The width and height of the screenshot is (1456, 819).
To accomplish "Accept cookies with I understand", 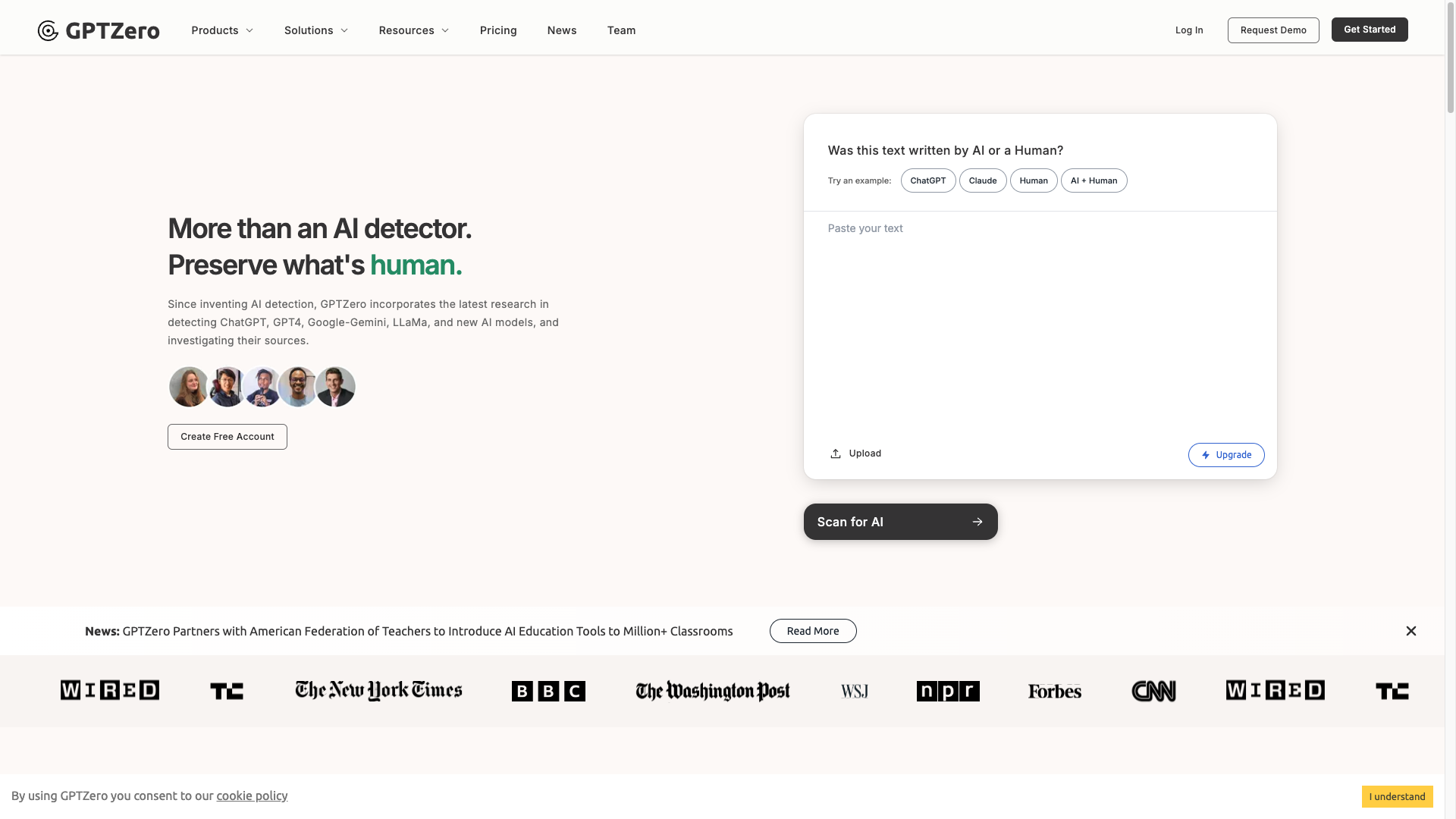I will 1397,796.
